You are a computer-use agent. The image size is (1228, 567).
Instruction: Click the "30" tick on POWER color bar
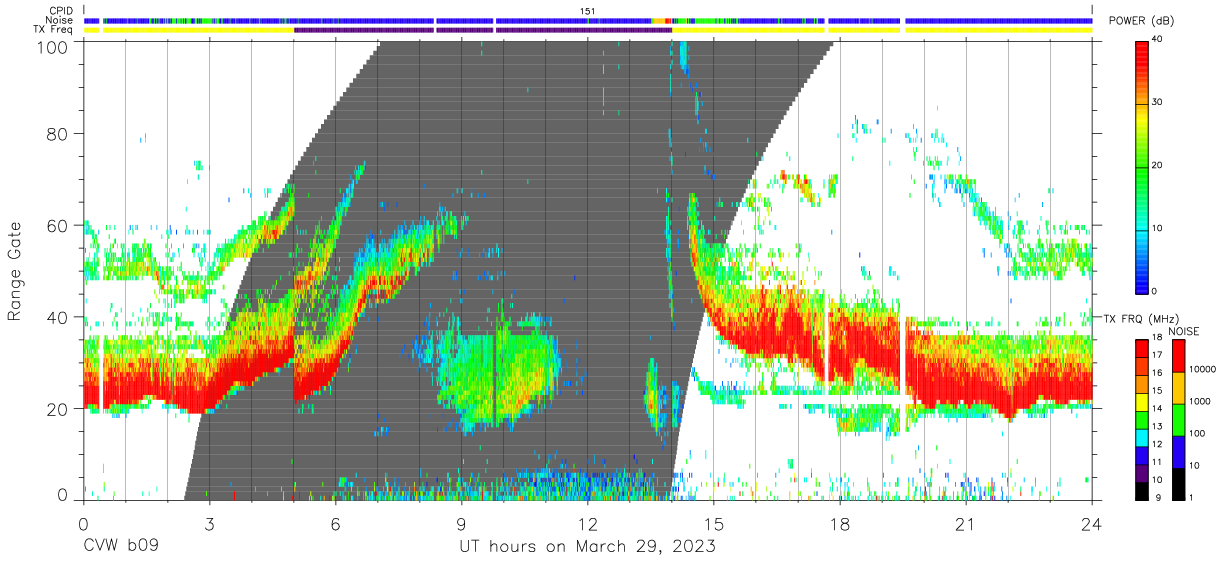1156,103
